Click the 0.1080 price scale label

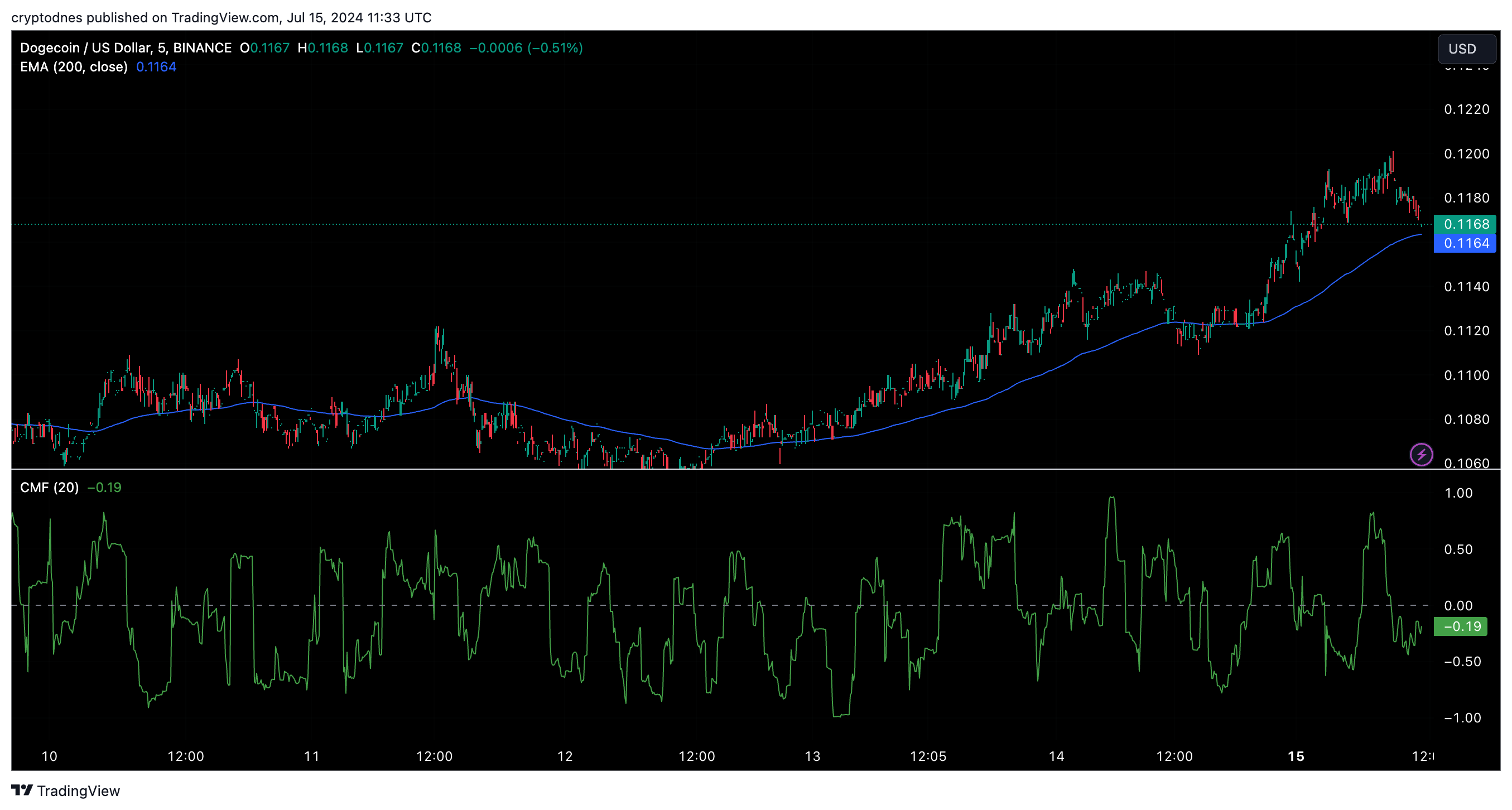[x=1466, y=419]
